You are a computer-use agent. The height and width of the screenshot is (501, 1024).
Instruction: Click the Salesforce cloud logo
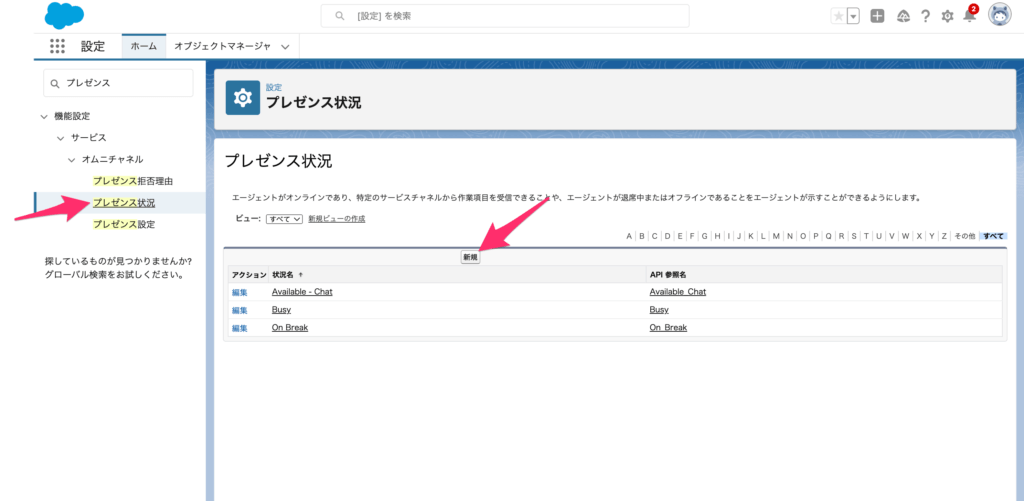[64, 16]
